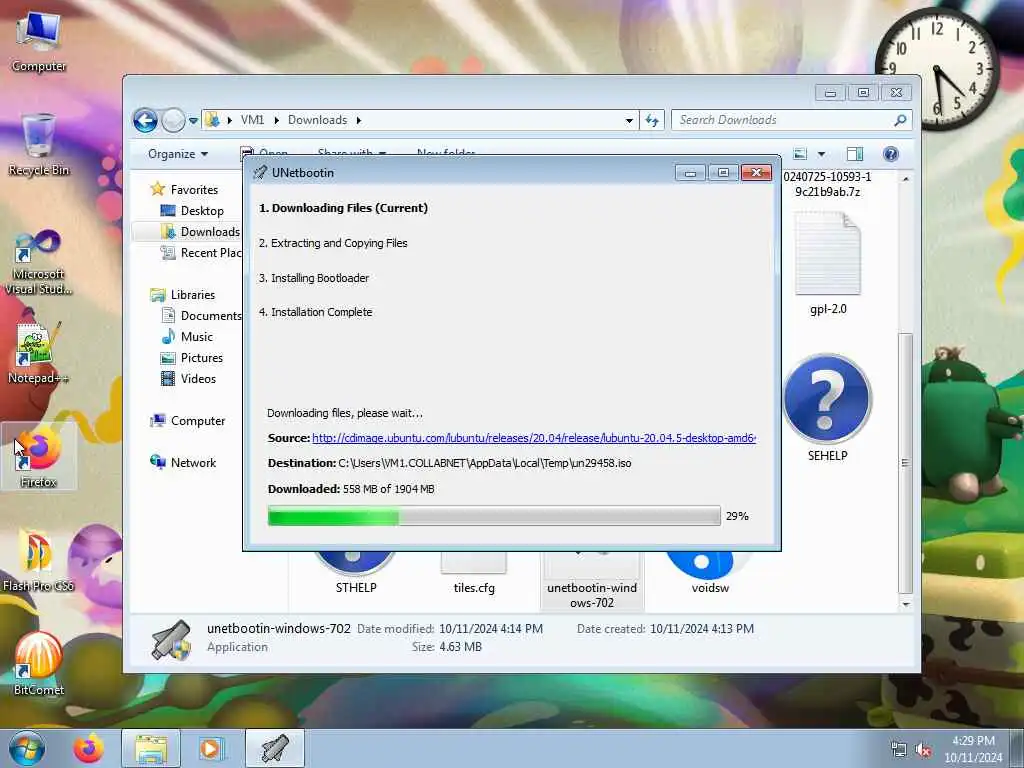Screen dimensions: 1024x768
Task: Open Computer in the navigation pane
Action: tap(198, 421)
